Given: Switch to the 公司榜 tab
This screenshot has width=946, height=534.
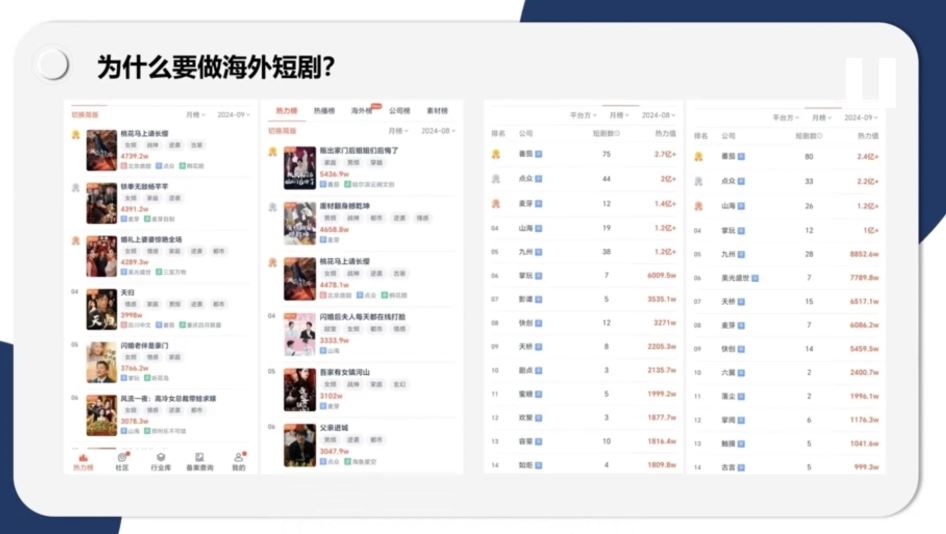Looking at the screenshot, I should pyautogui.click(x=399, y=111).
